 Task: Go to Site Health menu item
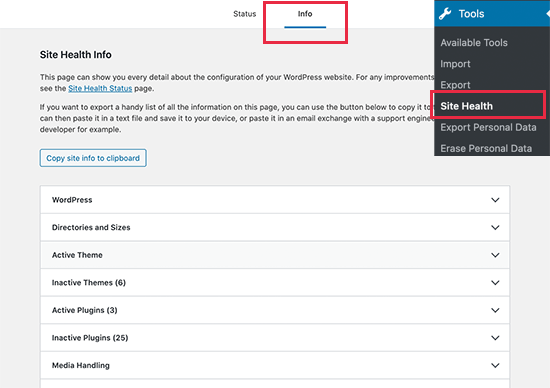click(467, 106)
